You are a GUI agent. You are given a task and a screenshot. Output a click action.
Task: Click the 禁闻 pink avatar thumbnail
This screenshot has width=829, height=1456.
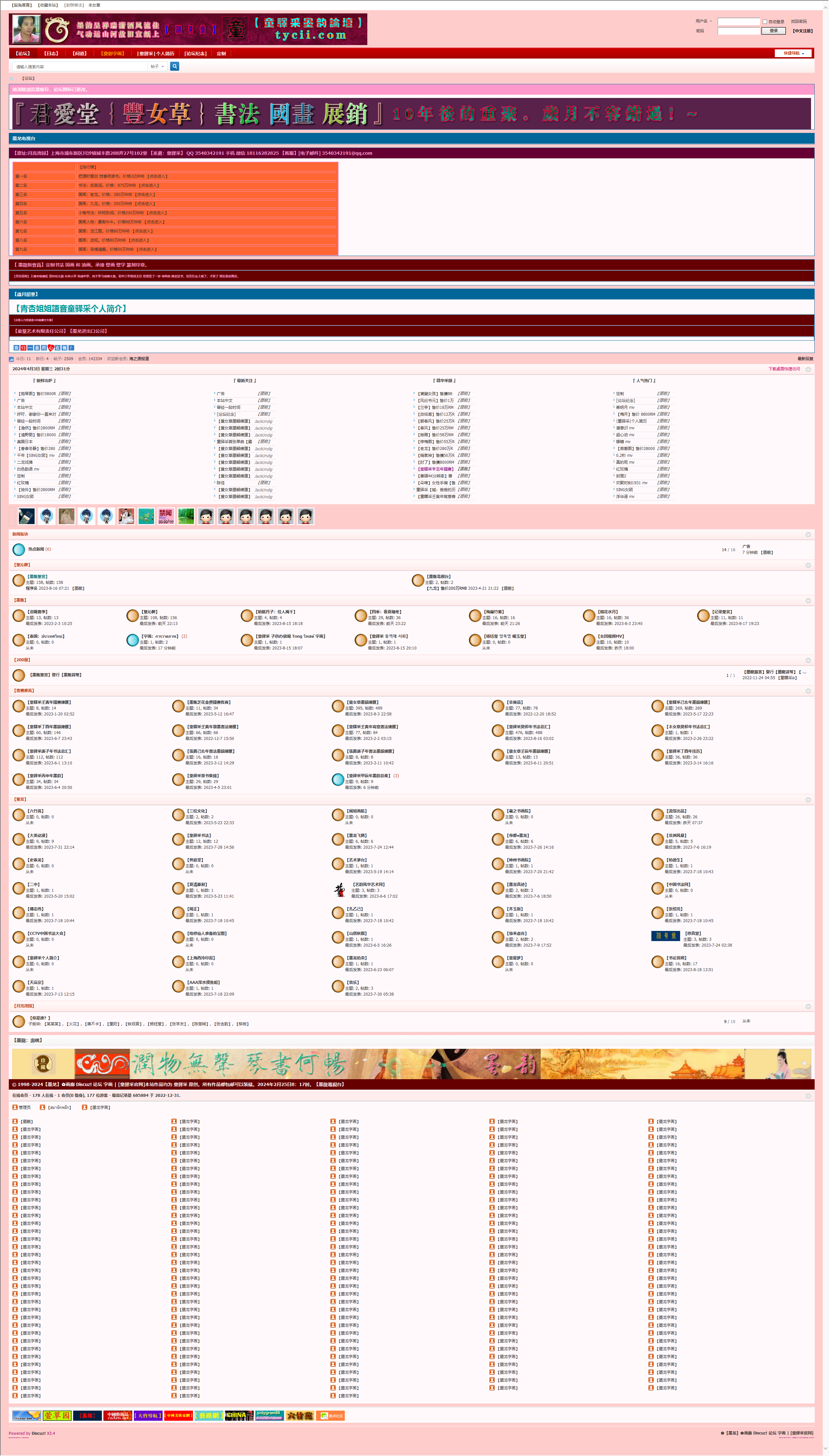[166, 517]
